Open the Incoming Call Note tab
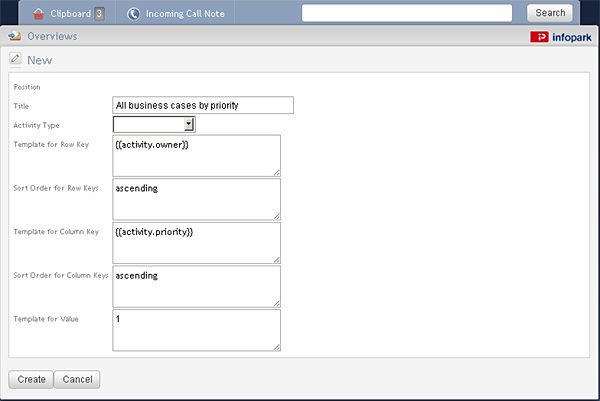This screenshot has width=600, height=401. (x=176, y=14)
